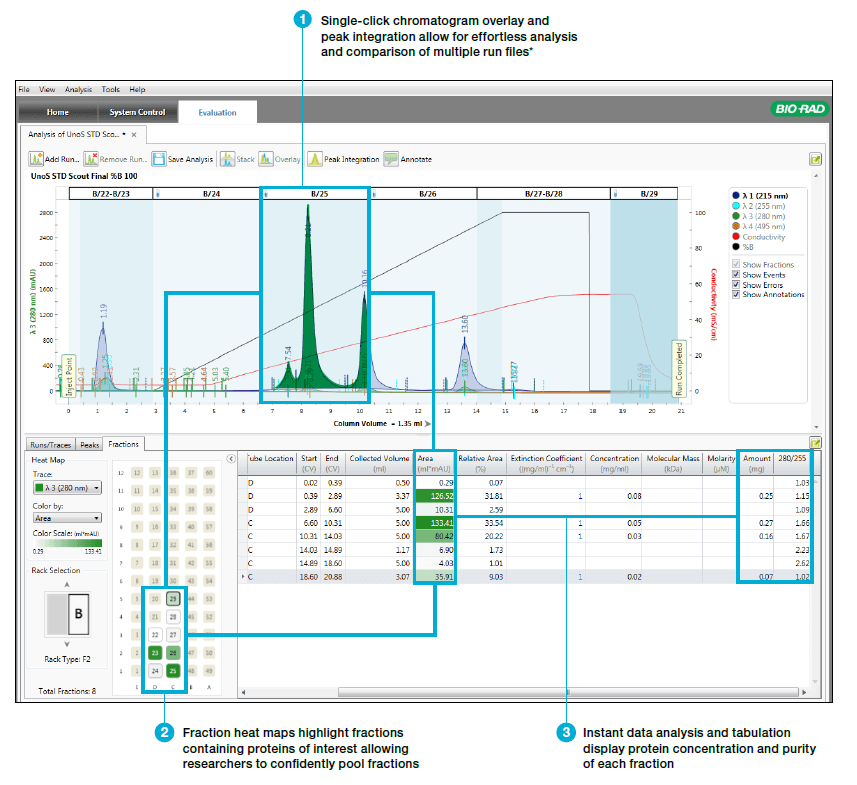Click the Save Analysis disk icon
857x785 pixels.
click(159, 159)
